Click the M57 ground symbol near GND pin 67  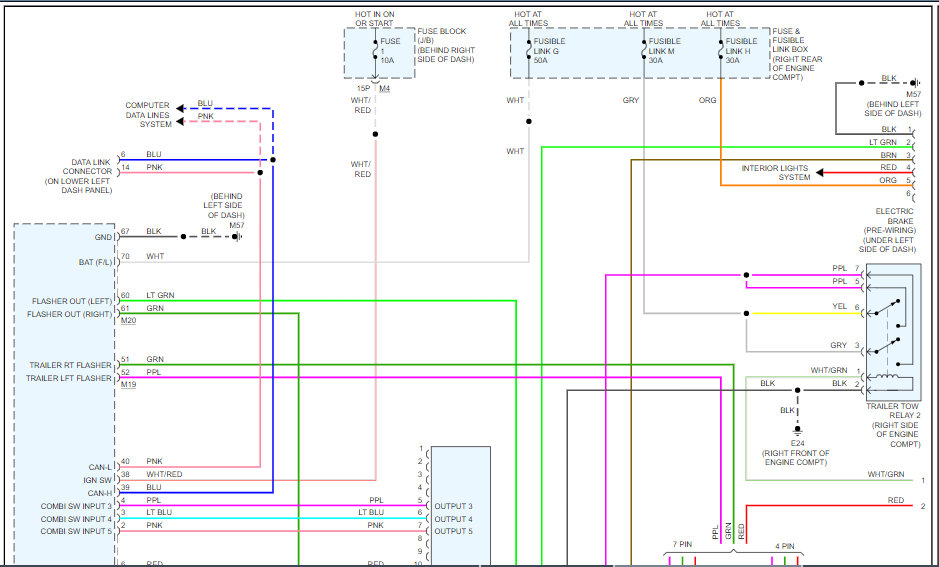238,237
